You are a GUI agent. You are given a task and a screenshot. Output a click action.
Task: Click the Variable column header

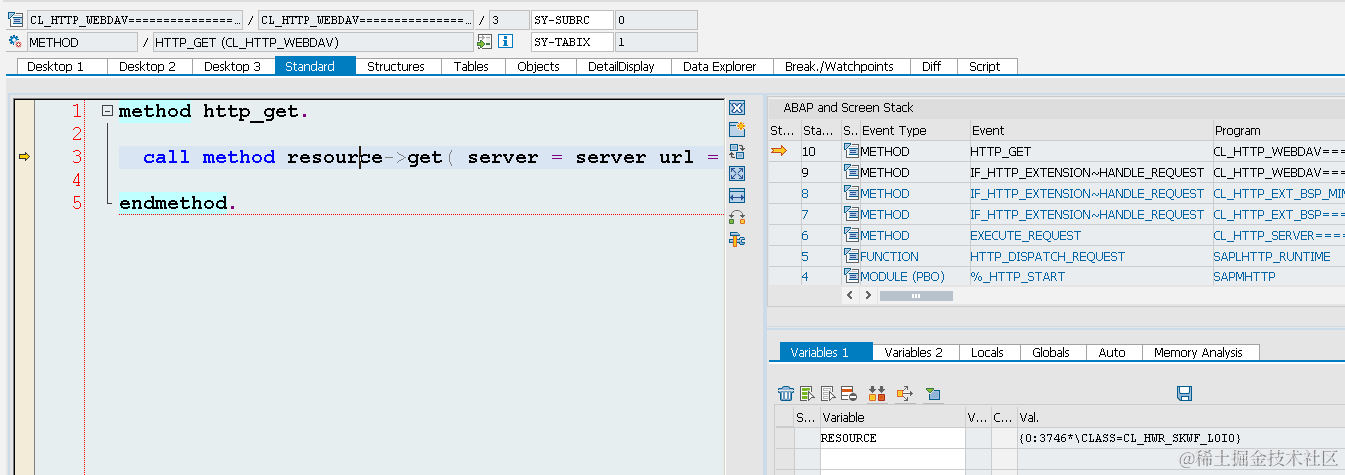pos(892,417)
